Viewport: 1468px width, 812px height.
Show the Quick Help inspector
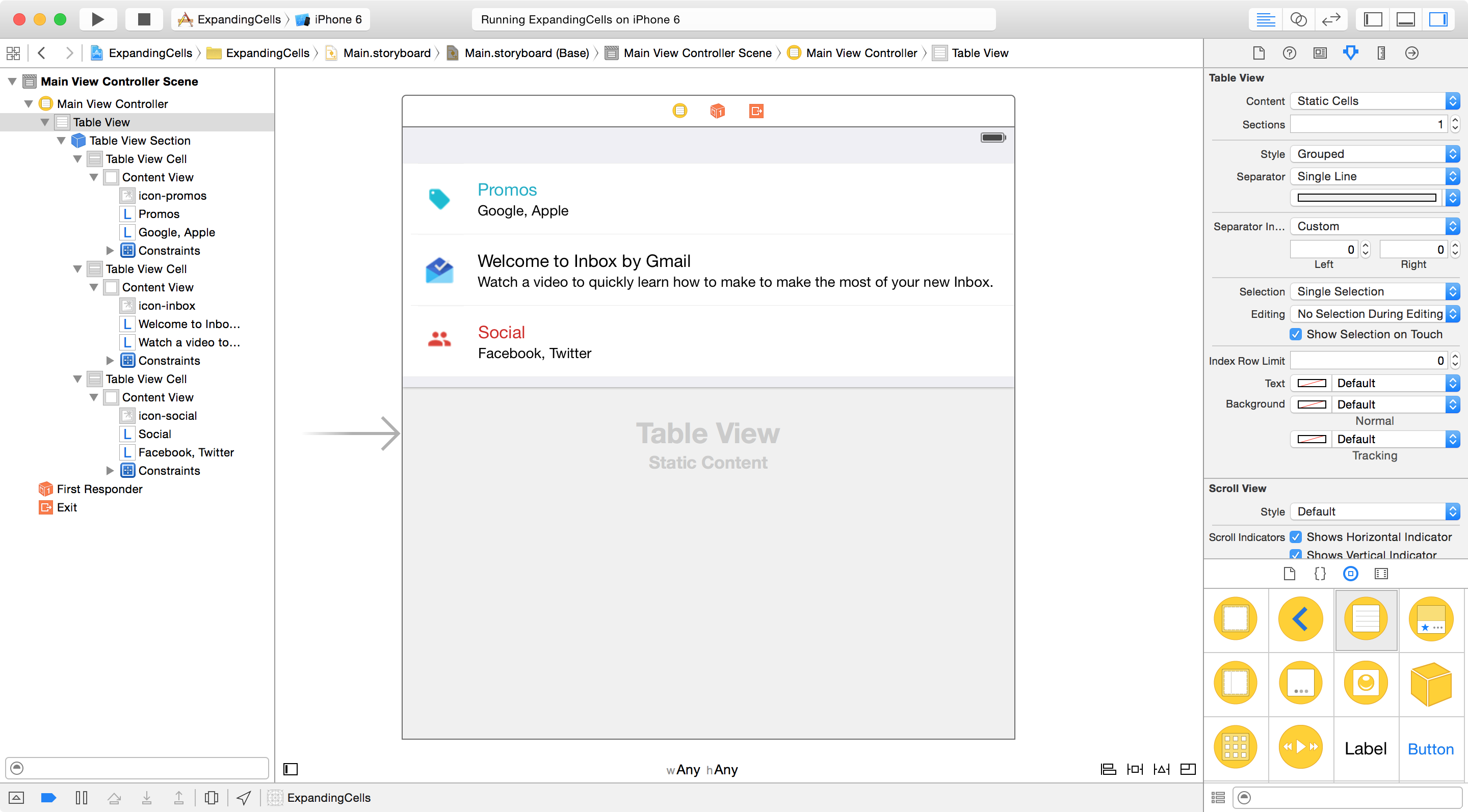point(1289,53)
